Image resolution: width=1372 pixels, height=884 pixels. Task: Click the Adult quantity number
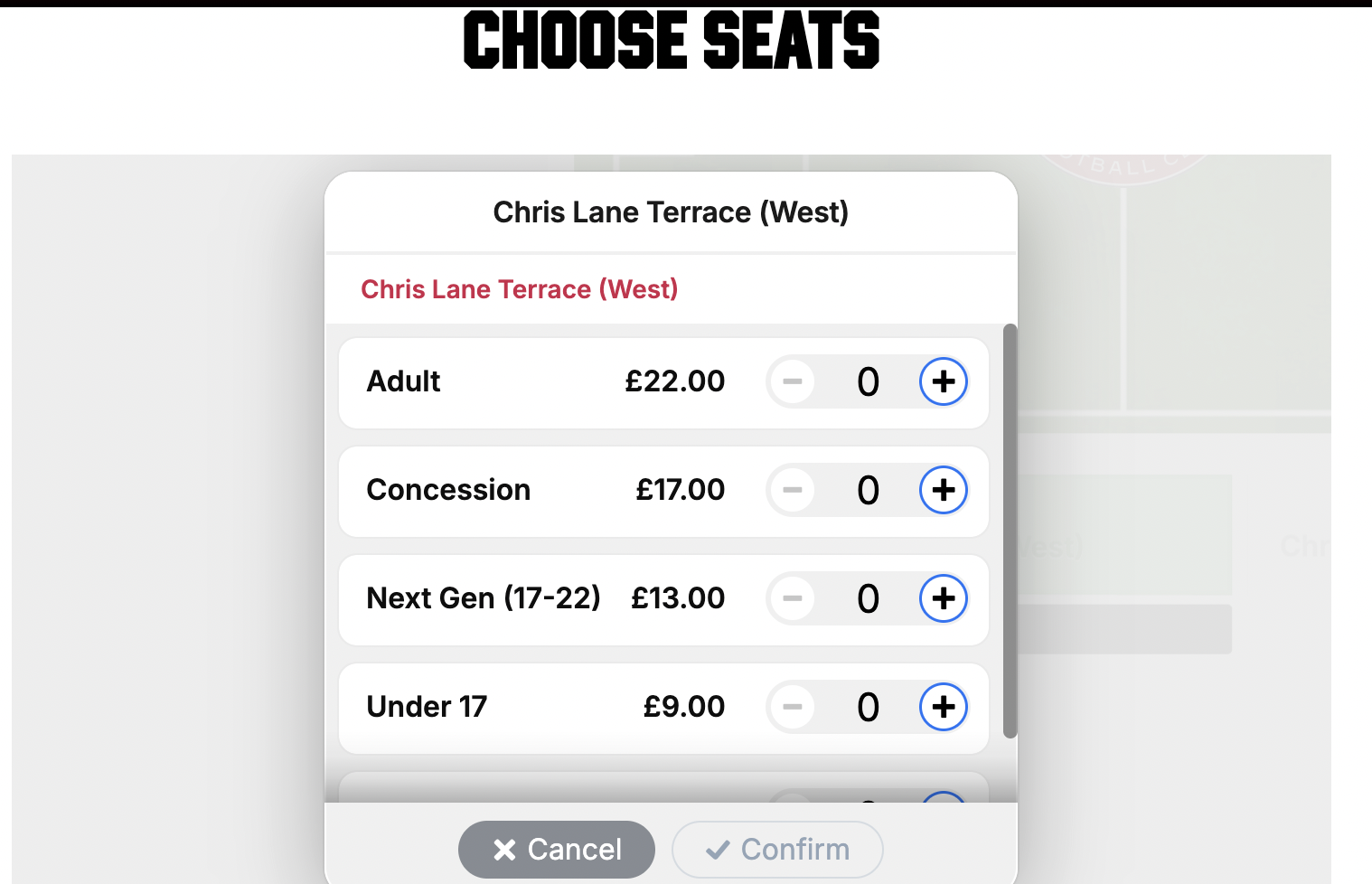point(868,382)
